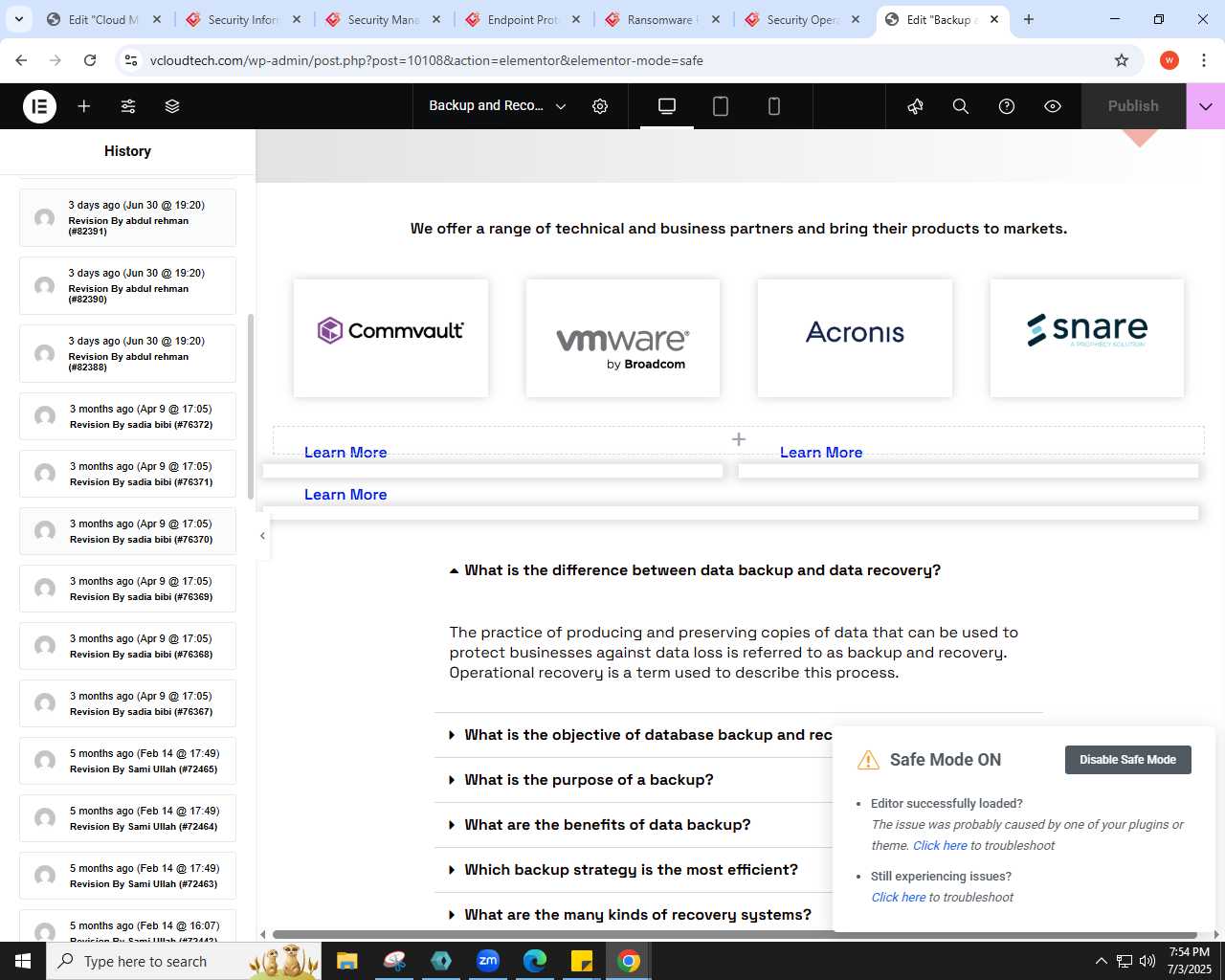Select revision #72463 by Sami Ullah

(x=127, y=876)
